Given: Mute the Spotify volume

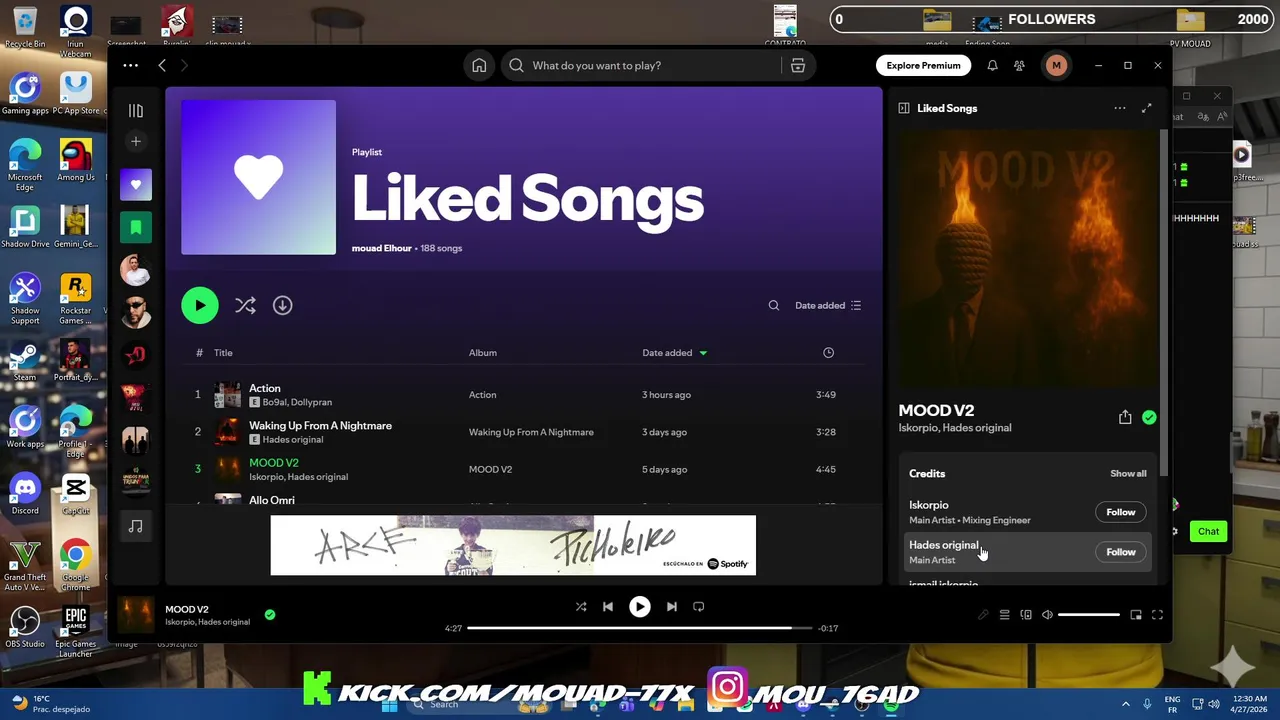Looking at the screenshot, I should 1047,615.
